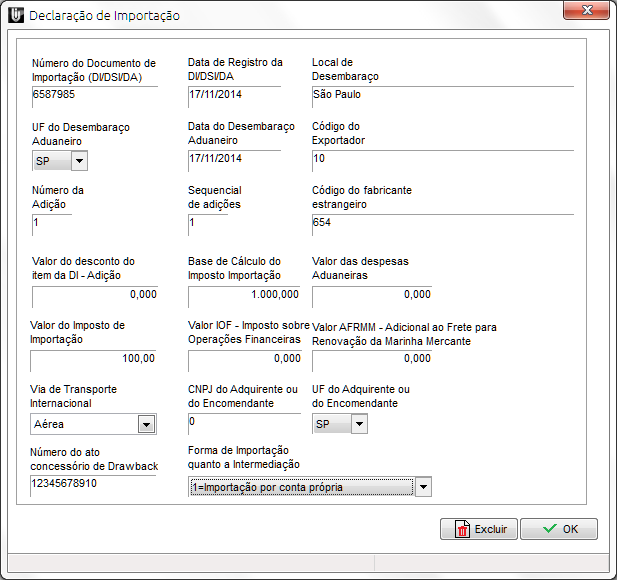This screenshot has height=580, width=617.
Task: Select the Número da Adição field
Action: click(51, 222)
